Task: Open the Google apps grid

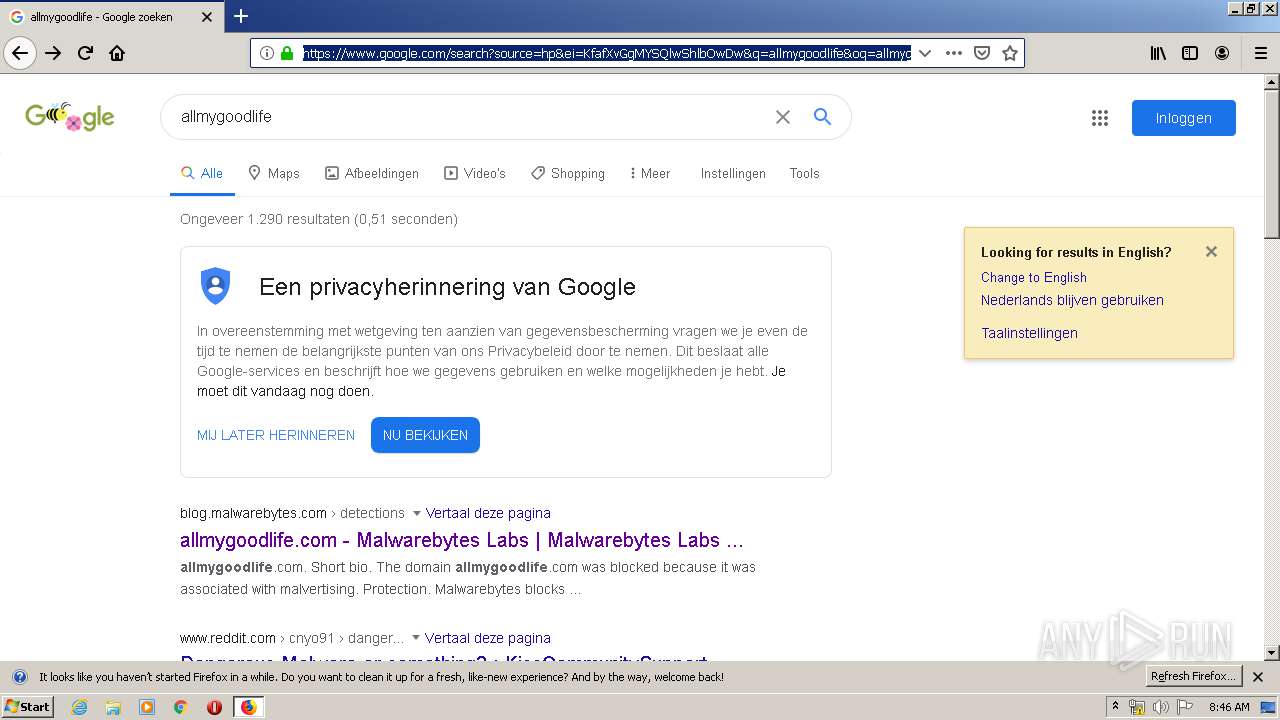Action: (x=1100, y=118)
